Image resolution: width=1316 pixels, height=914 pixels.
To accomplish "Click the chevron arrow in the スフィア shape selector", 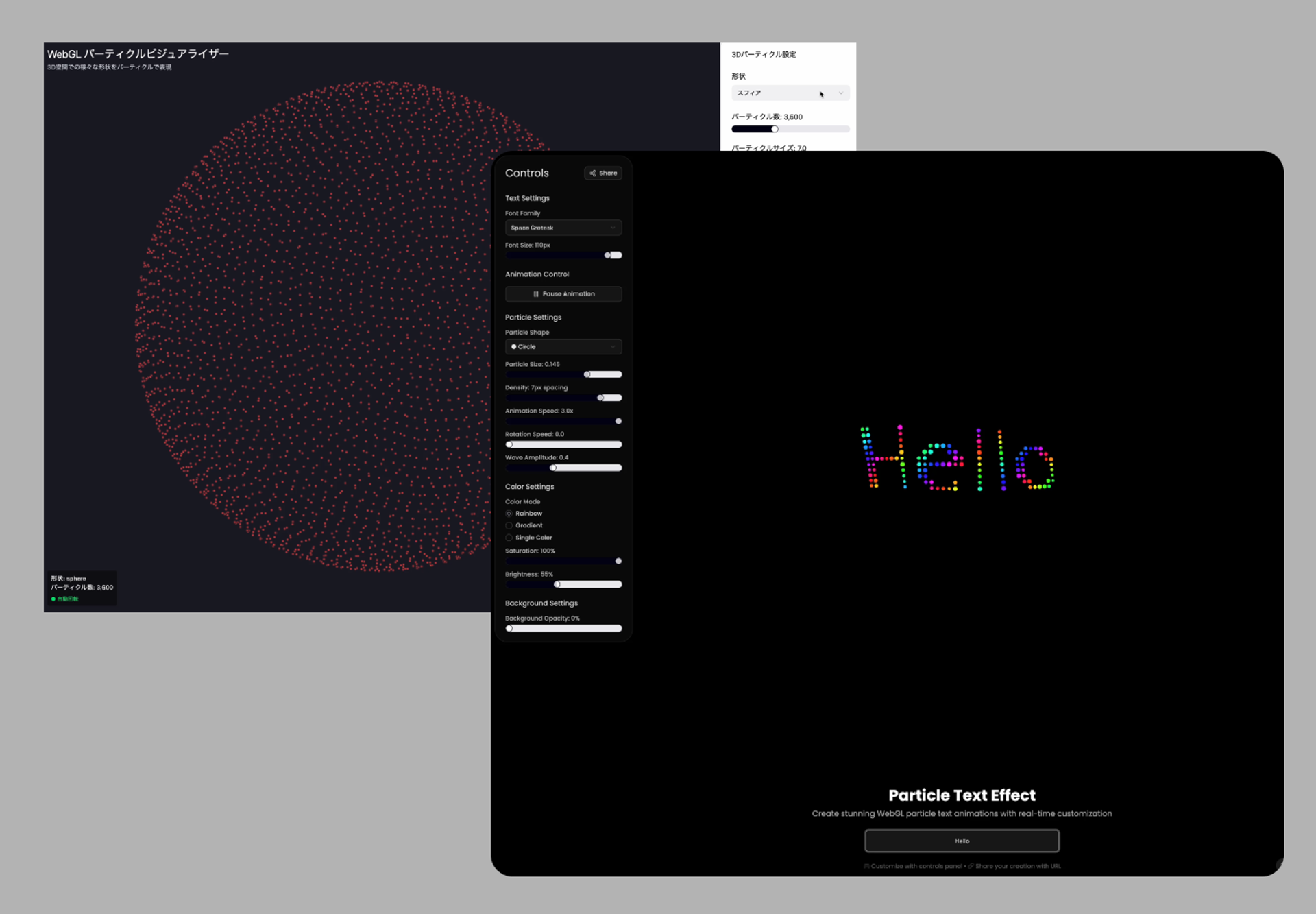I will 840,93.
